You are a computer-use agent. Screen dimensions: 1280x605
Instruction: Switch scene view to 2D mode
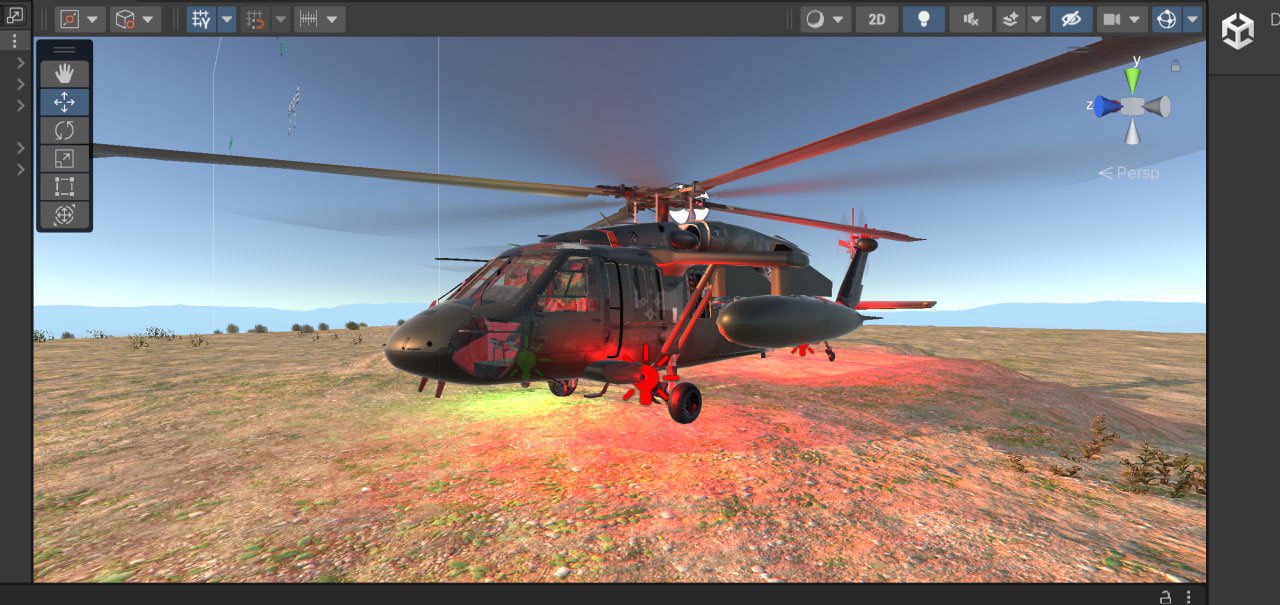[876, 19]
